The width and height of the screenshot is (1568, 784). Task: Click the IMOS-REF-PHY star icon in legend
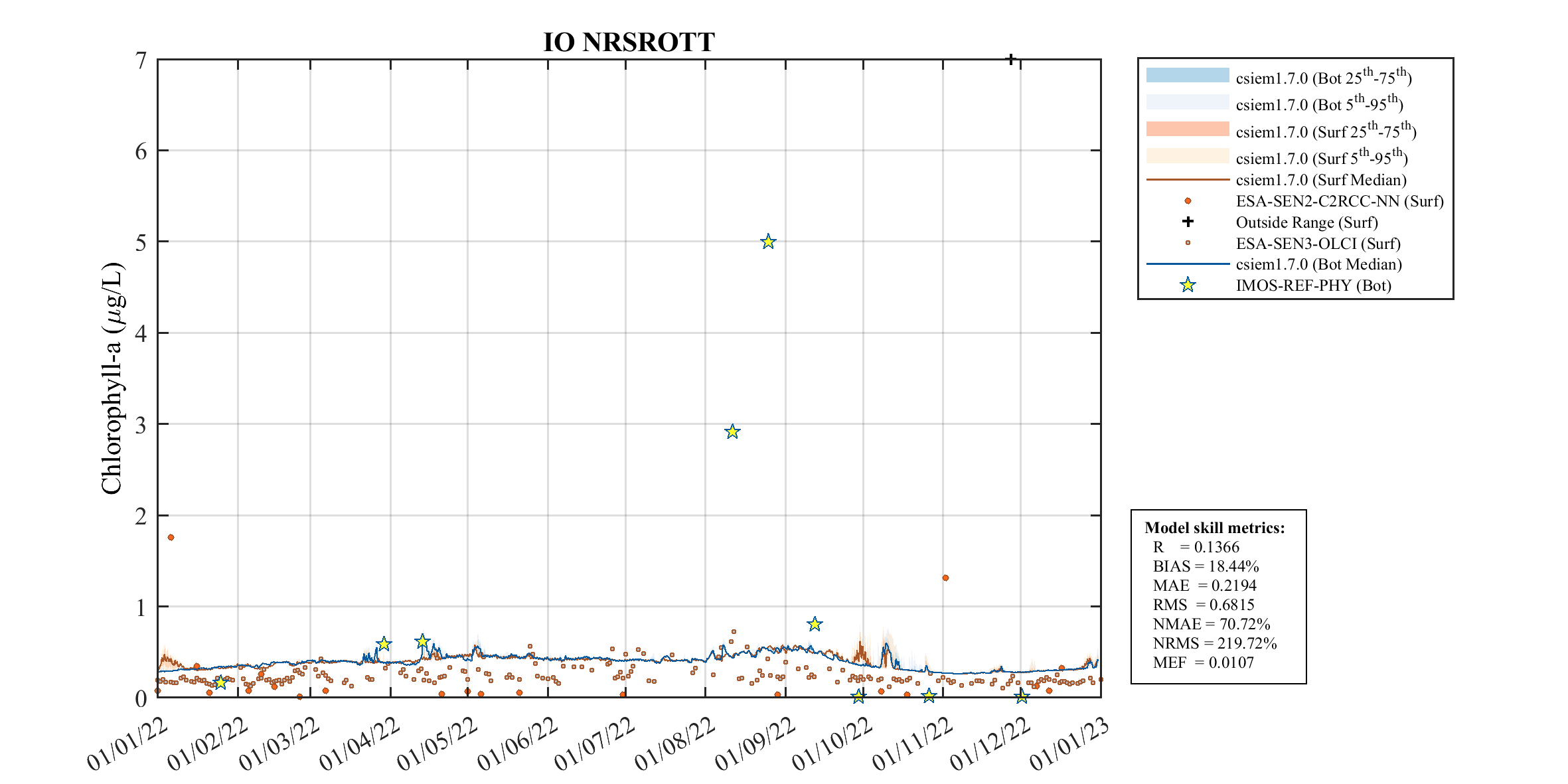(x=1188, y=285)
